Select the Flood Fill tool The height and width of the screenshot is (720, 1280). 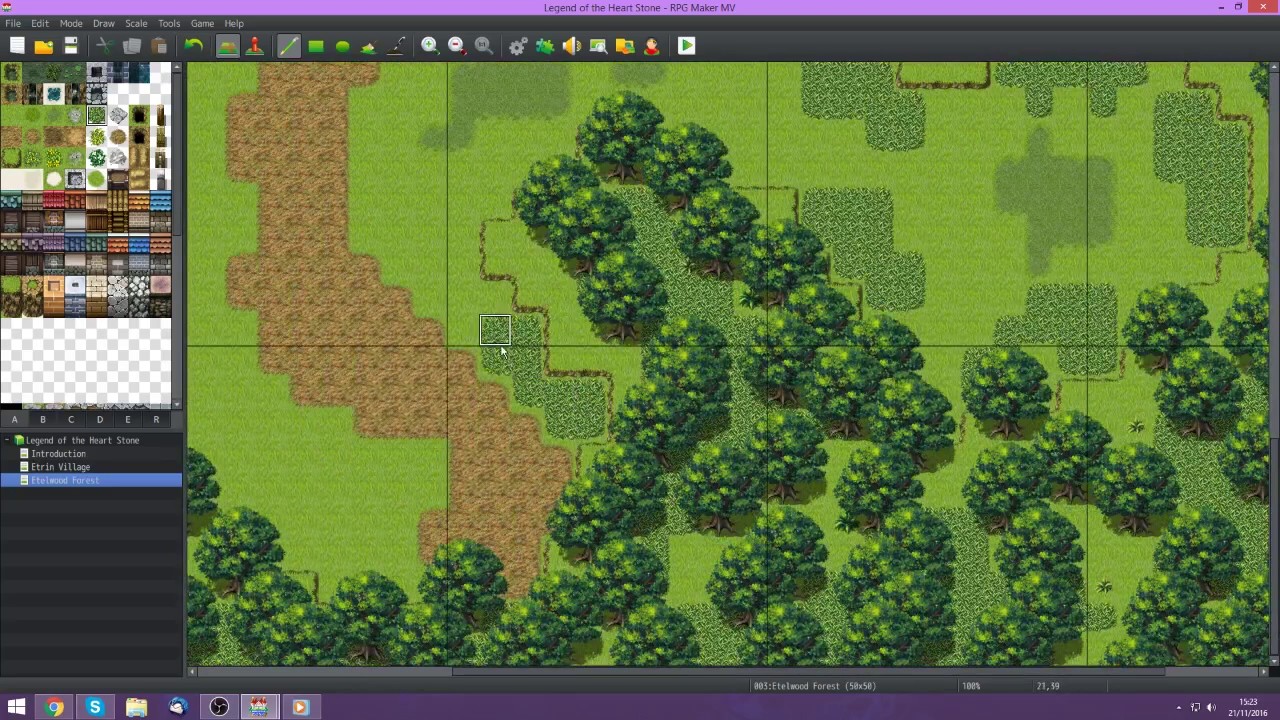tap(369, 46)
